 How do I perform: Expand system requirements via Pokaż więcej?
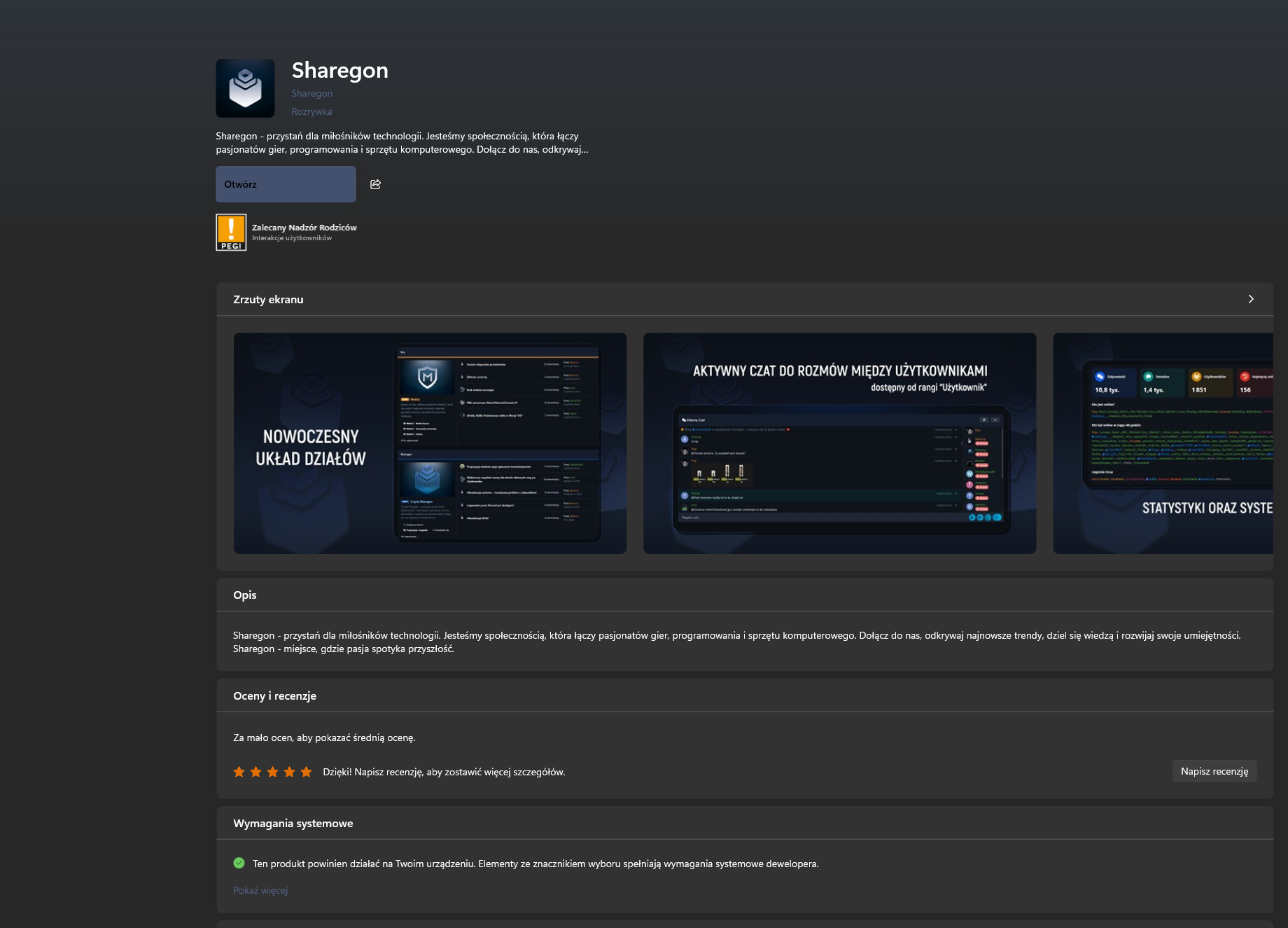coord(260,890)
